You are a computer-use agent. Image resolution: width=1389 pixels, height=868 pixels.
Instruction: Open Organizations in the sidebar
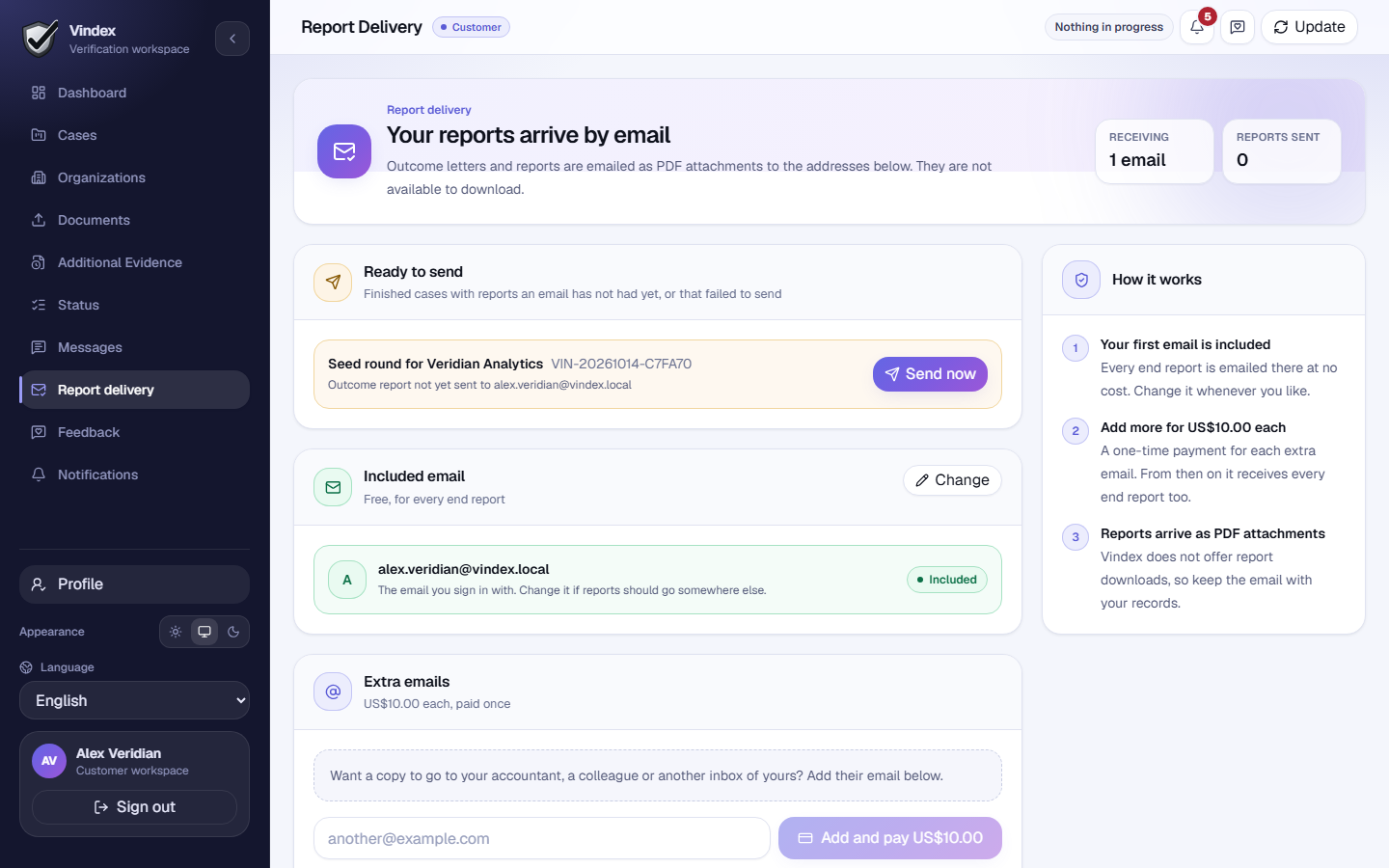(x=134, y=177)
